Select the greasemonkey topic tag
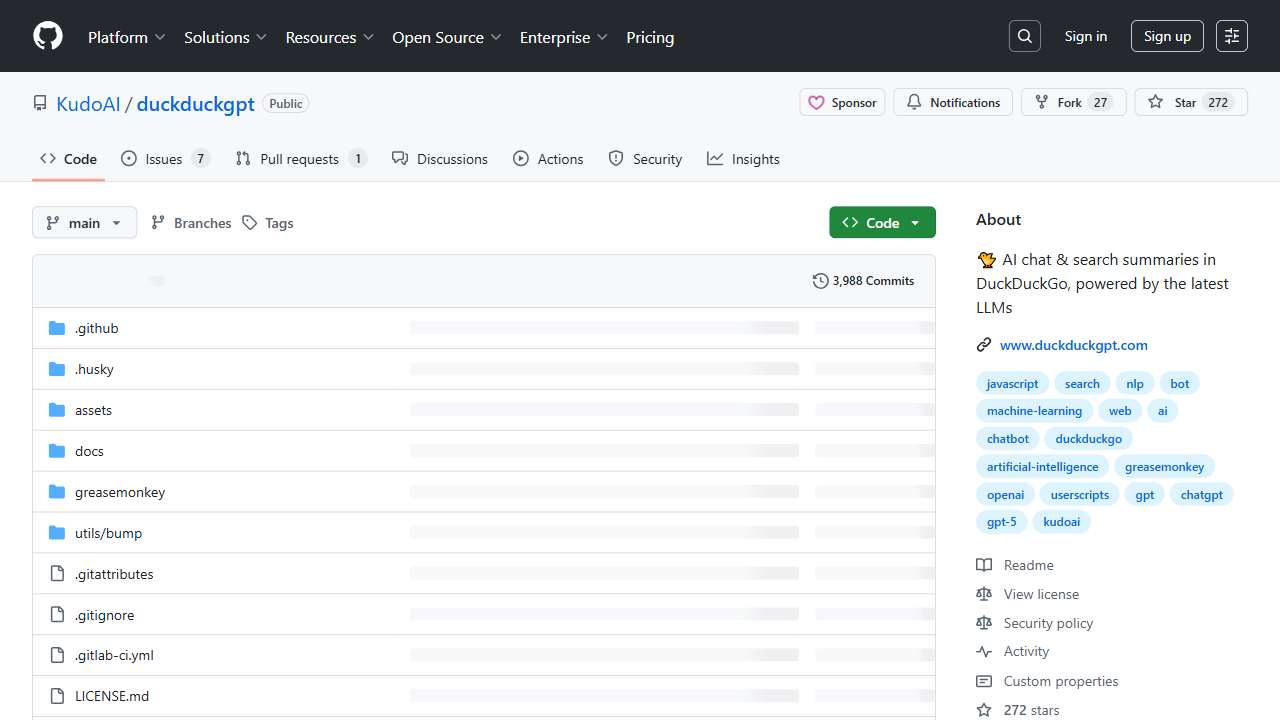The height and width of the screenshot is (720, 1280). point(1164,467)
